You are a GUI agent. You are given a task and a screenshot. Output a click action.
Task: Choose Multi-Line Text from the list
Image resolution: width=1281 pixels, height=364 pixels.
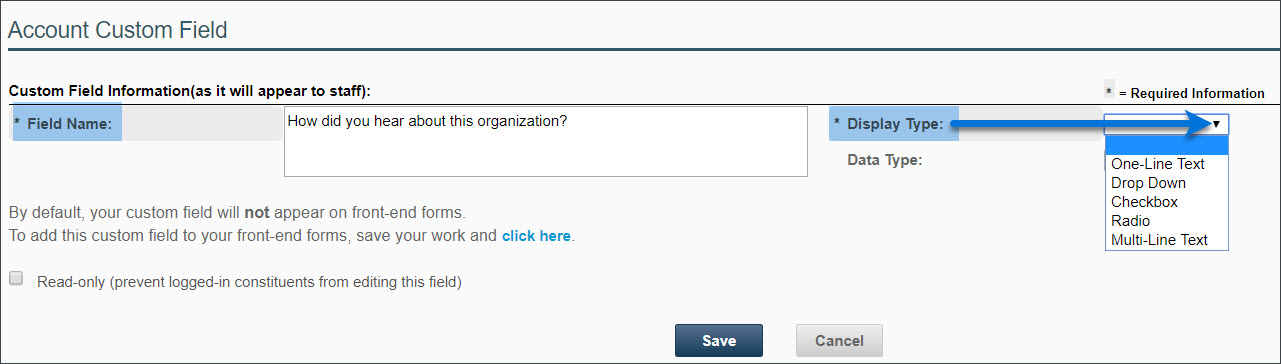(x=1159, y=240)
